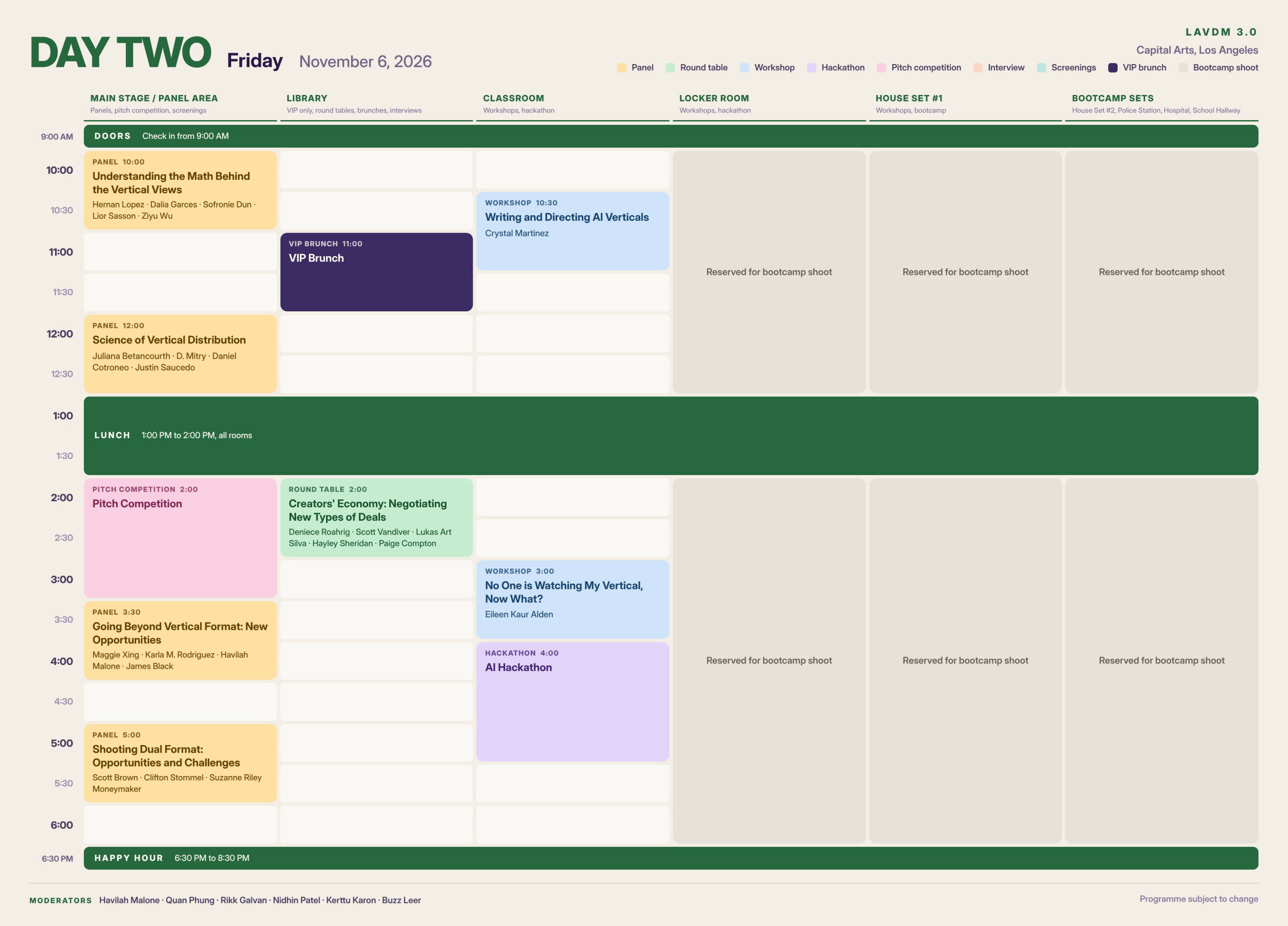Select No One is Watching My Vertical workshop

click(x=572, y=599)
